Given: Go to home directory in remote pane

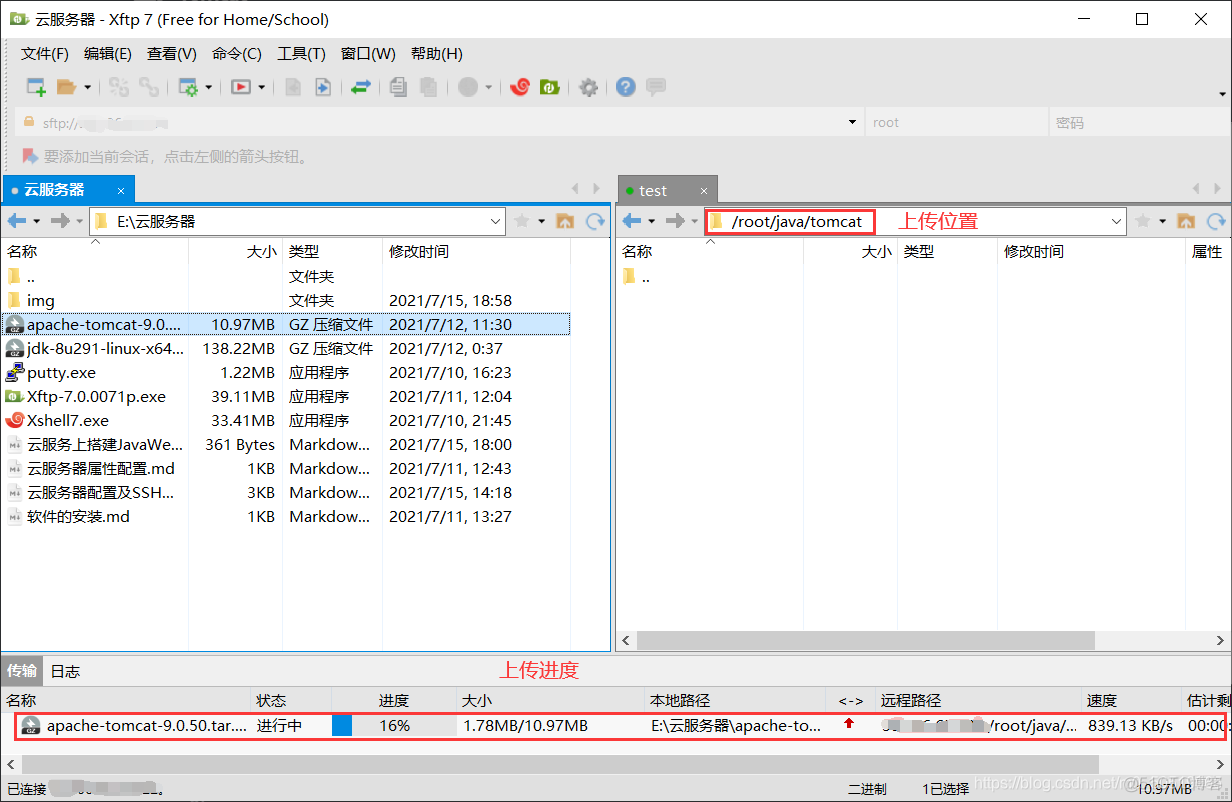Looking at the screenshot, I should (x=1186, y=221).
